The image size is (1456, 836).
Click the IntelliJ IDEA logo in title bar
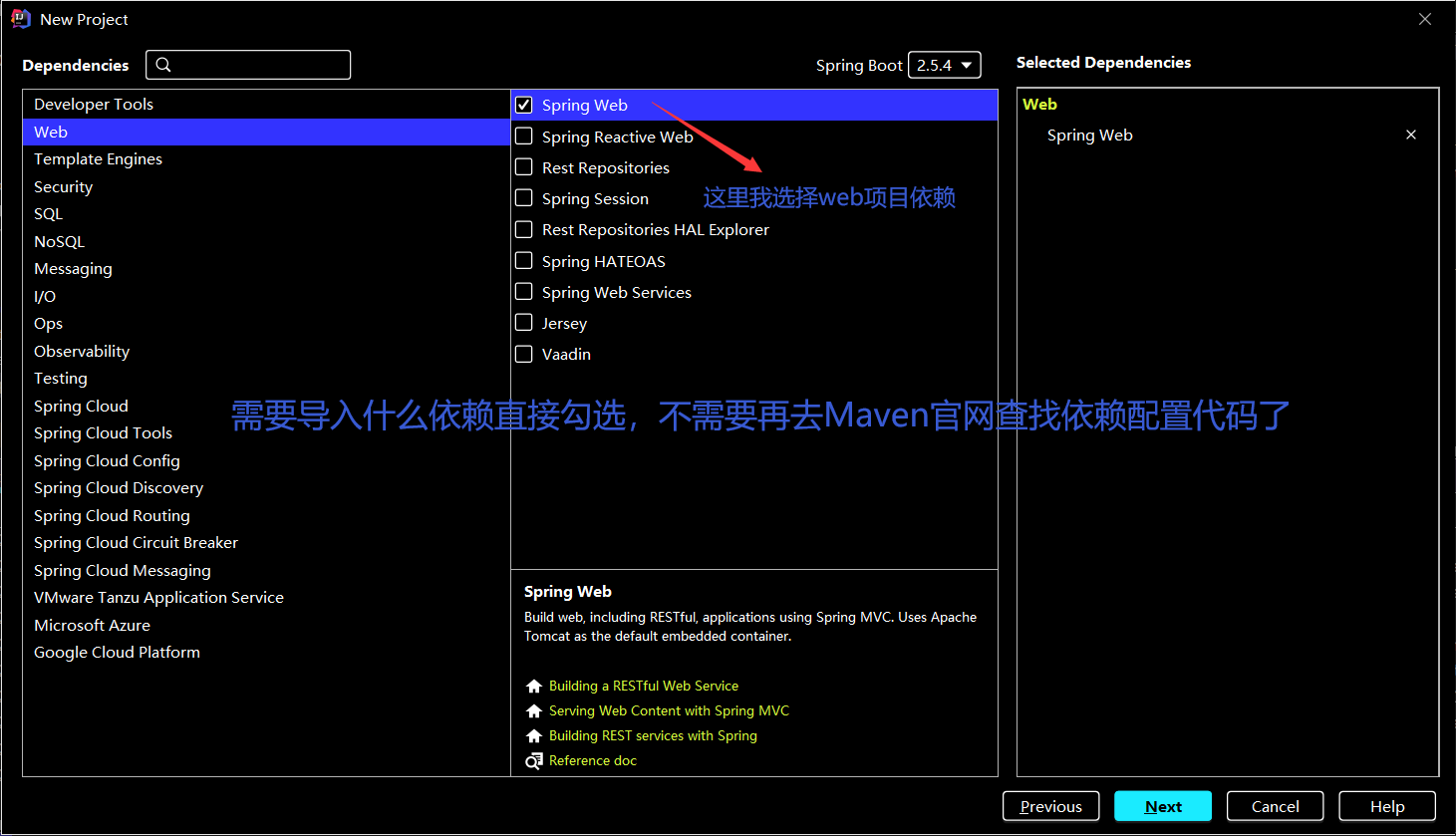click(x=21, y=19)
